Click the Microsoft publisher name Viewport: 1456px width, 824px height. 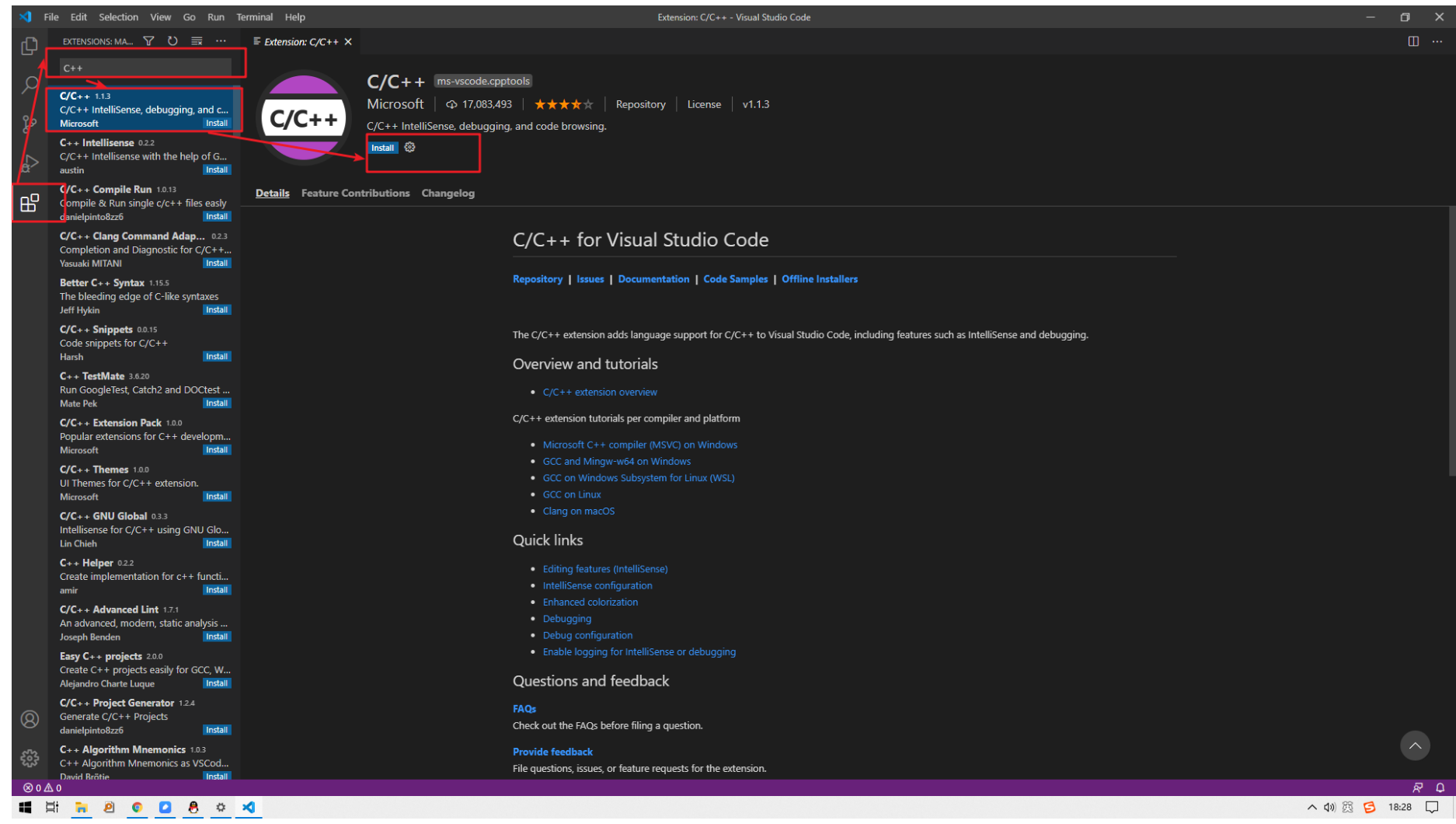[395, 104]
